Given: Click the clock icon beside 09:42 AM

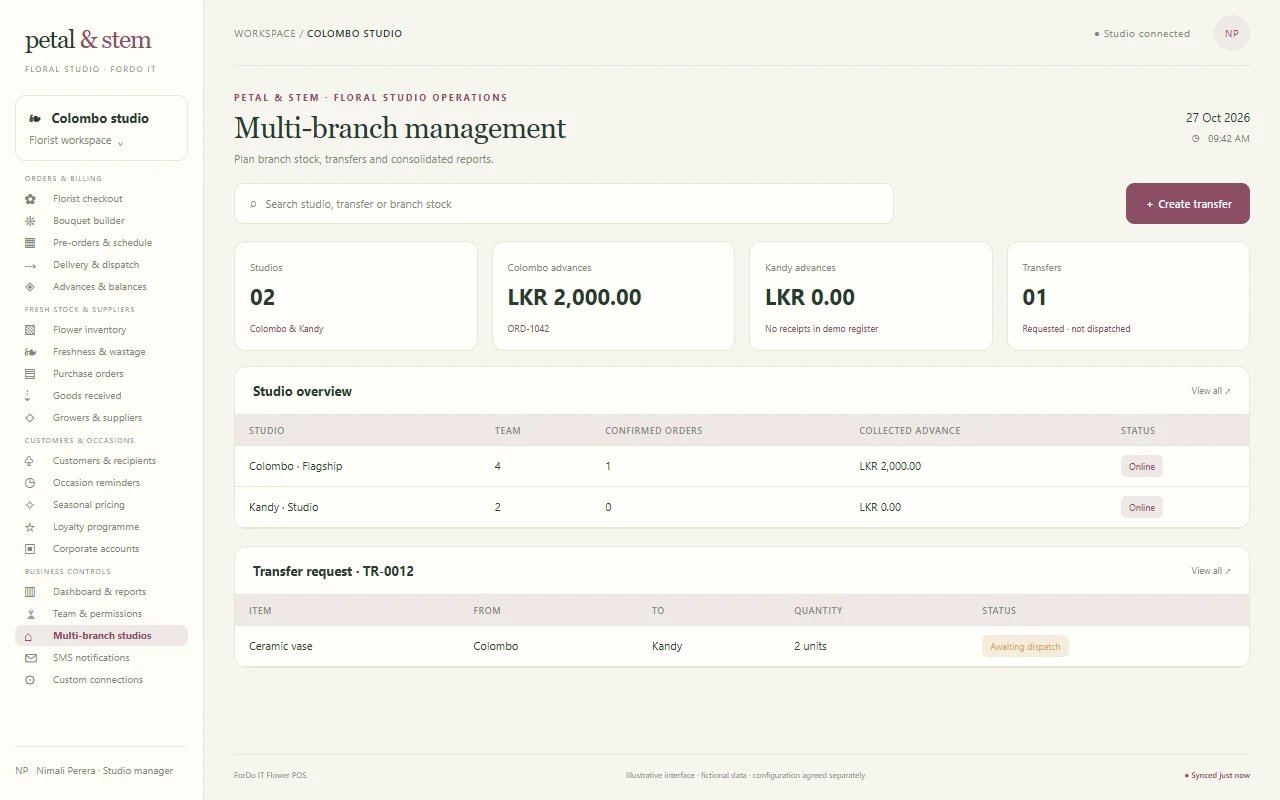Looking at the screenshot, I should (x=1195, y=139).
